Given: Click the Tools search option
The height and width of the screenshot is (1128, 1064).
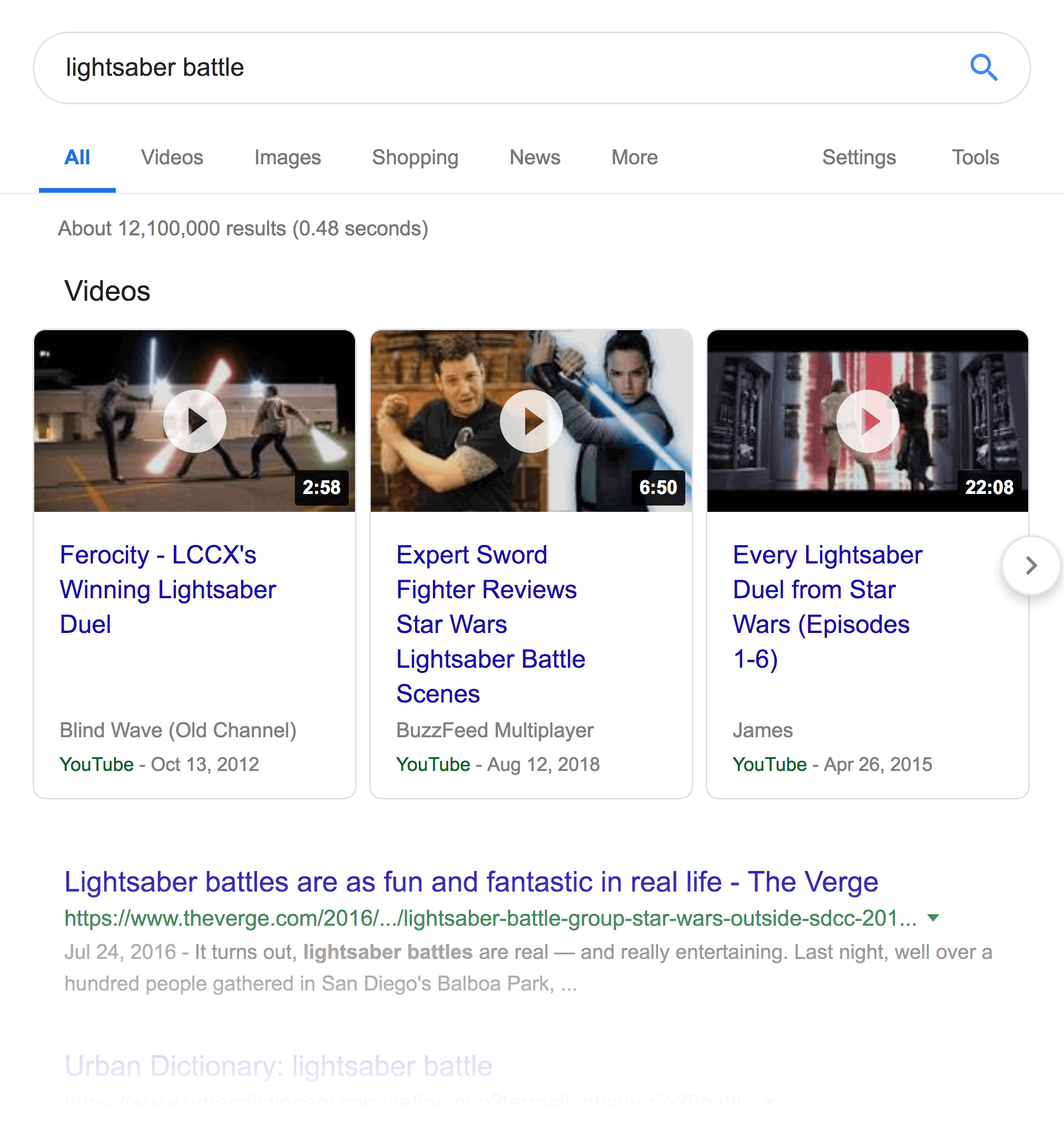Looking at the screenshot, I should (974, 157).
